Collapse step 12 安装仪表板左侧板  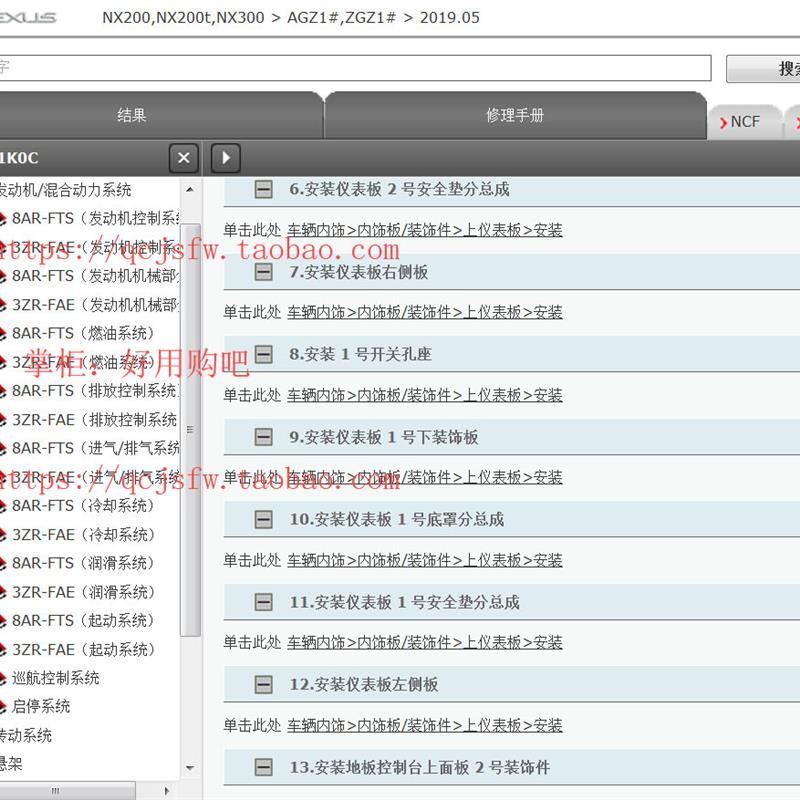pyautogui.click(x=263, y=684)
